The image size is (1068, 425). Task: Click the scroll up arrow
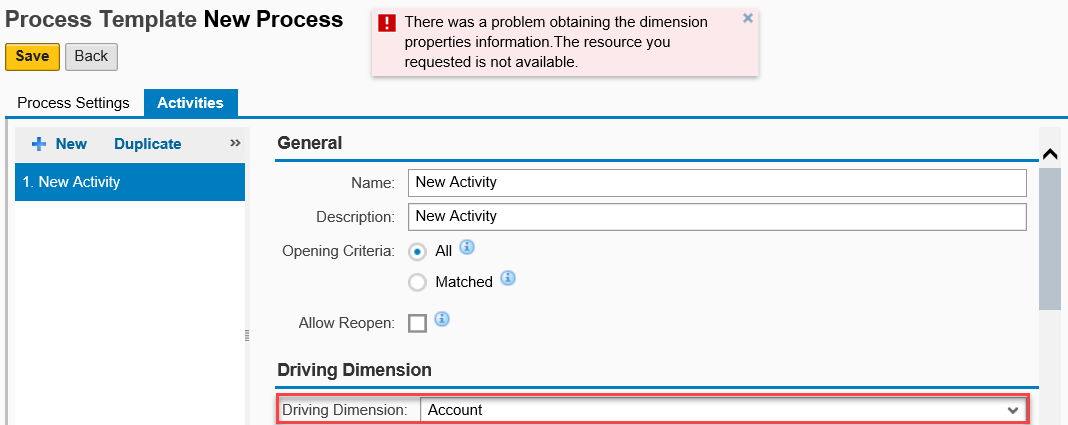click(1050, 155)
